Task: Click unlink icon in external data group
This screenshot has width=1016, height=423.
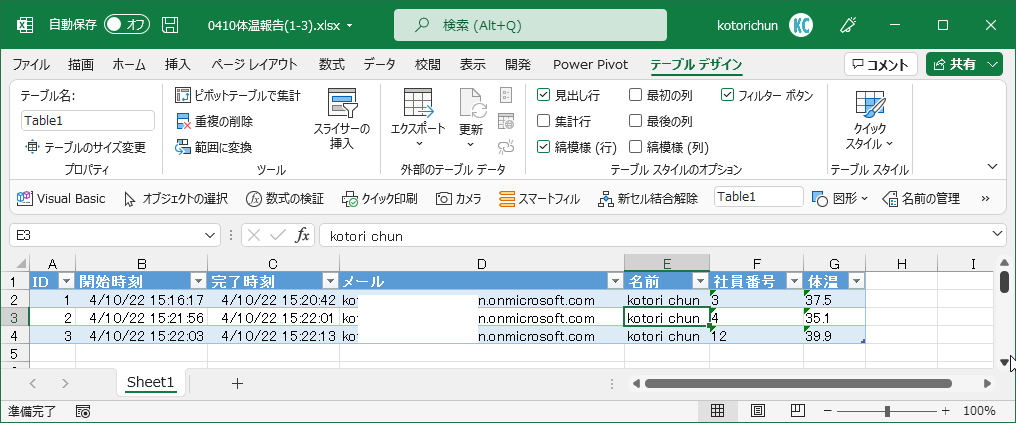Action: point(505,147)
